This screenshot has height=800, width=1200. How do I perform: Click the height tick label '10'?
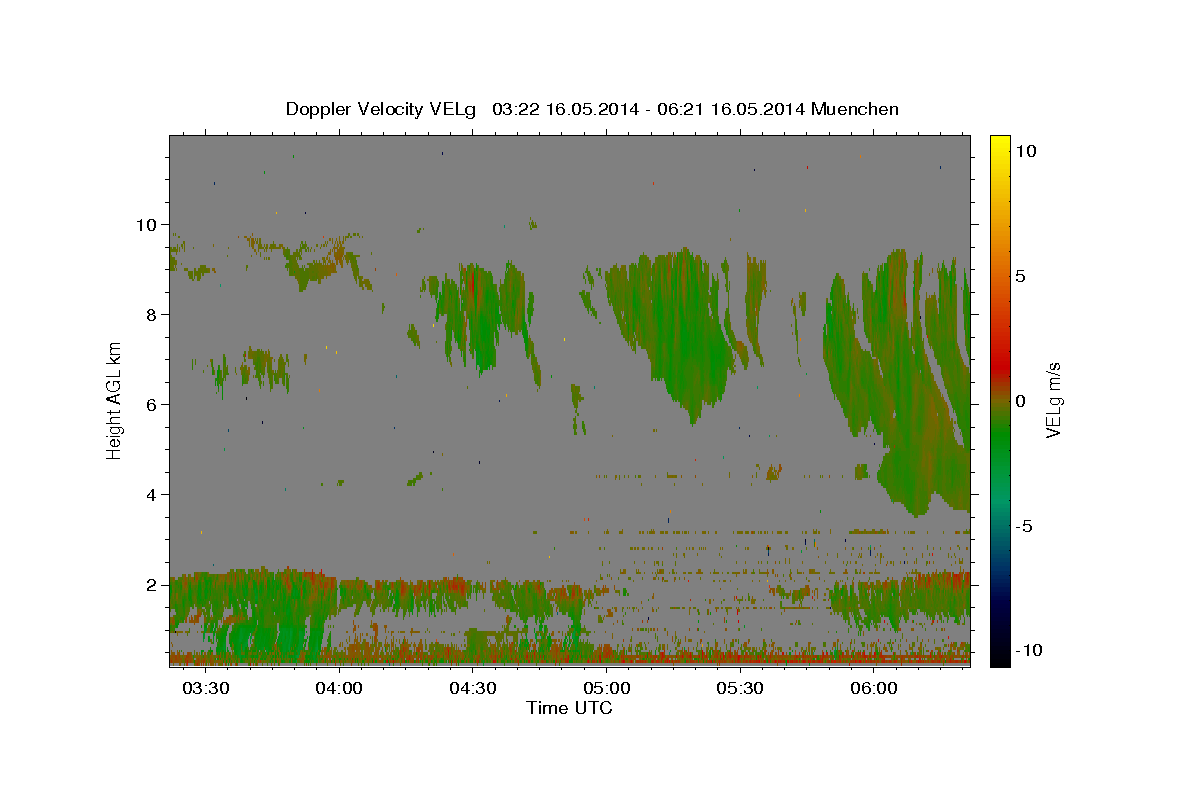coord(145,224)
